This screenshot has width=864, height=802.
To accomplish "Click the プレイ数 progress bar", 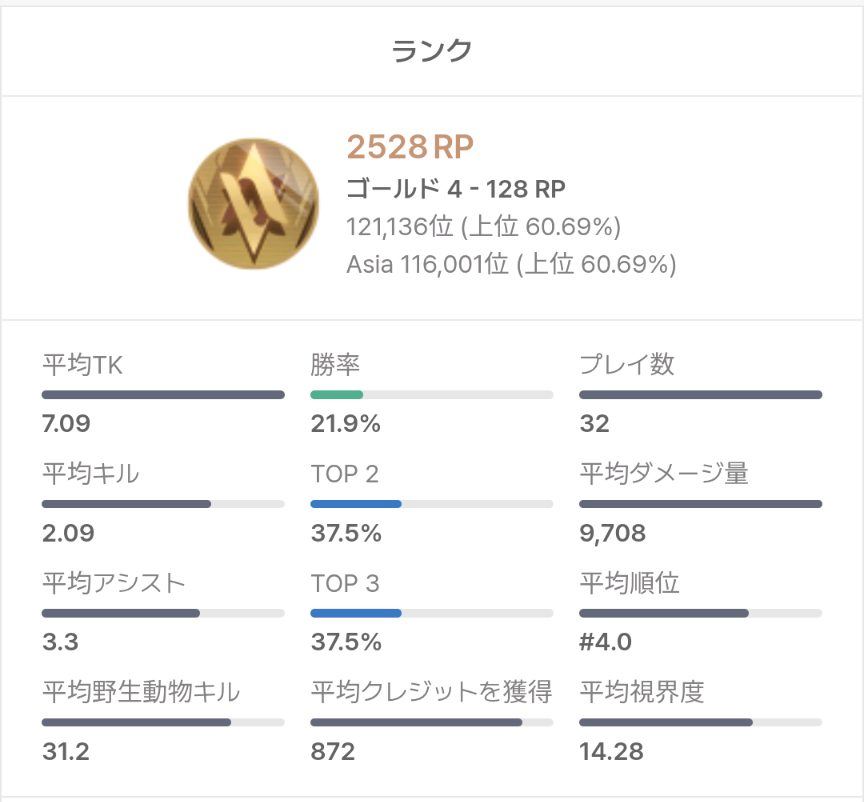I will [700, 395].
